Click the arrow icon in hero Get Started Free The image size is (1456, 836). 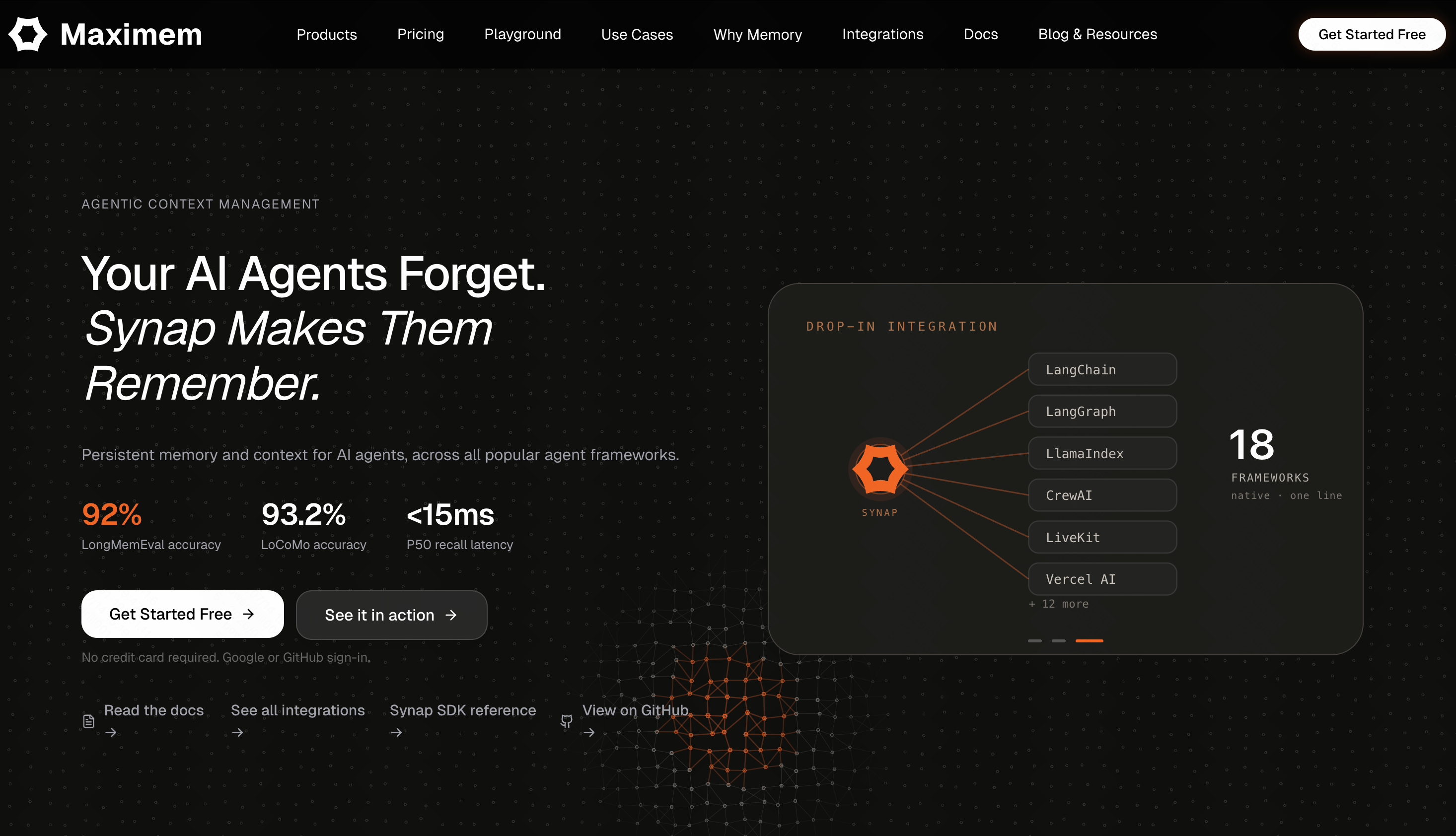pos(248,614)
